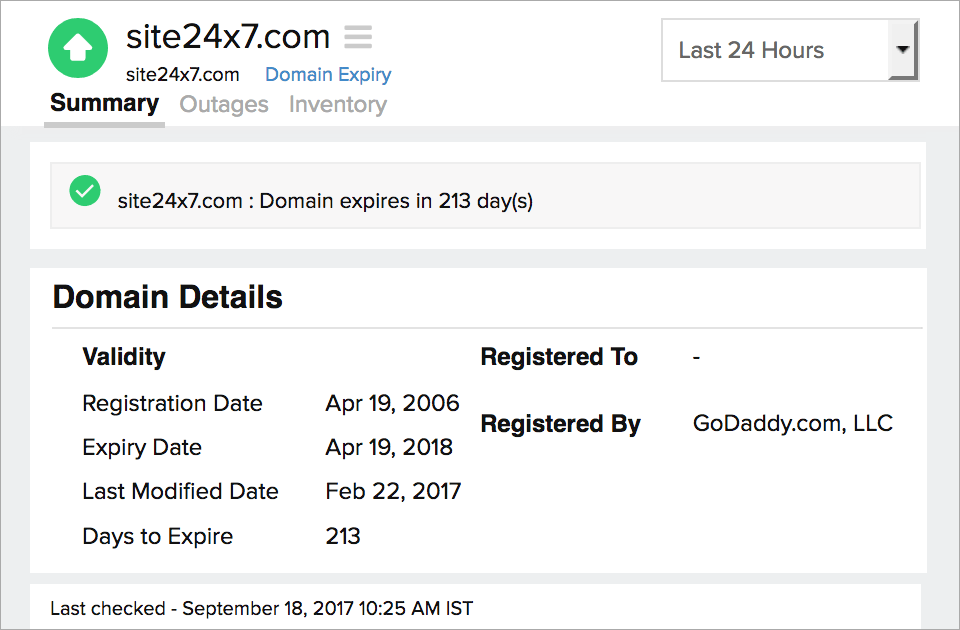Switch to the Outages tab

224,103
